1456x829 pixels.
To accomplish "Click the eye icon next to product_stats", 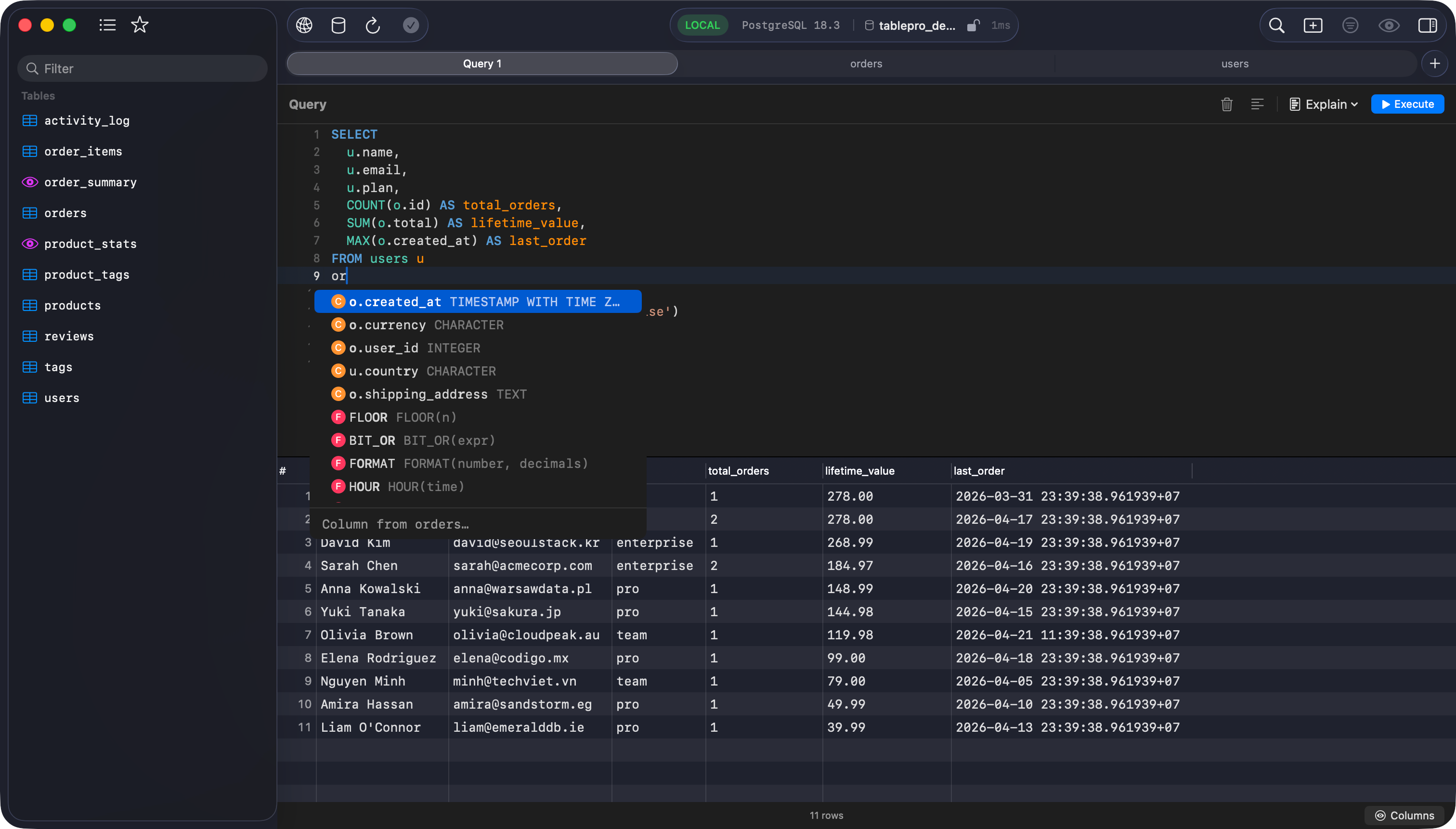I will [x=29, y=244].
